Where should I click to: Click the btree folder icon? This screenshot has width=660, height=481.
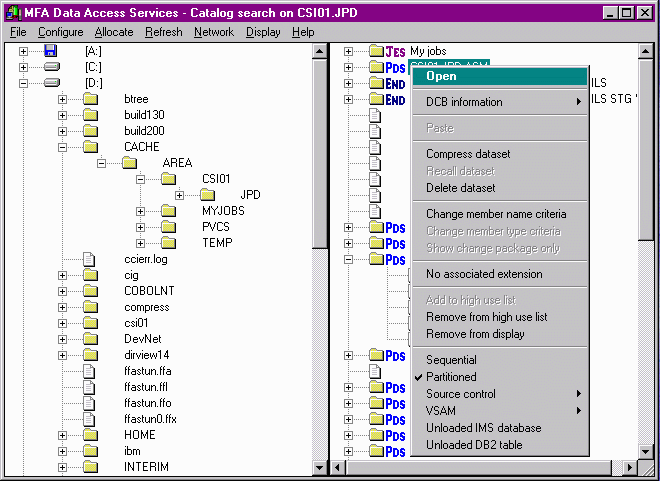point(89,99)
